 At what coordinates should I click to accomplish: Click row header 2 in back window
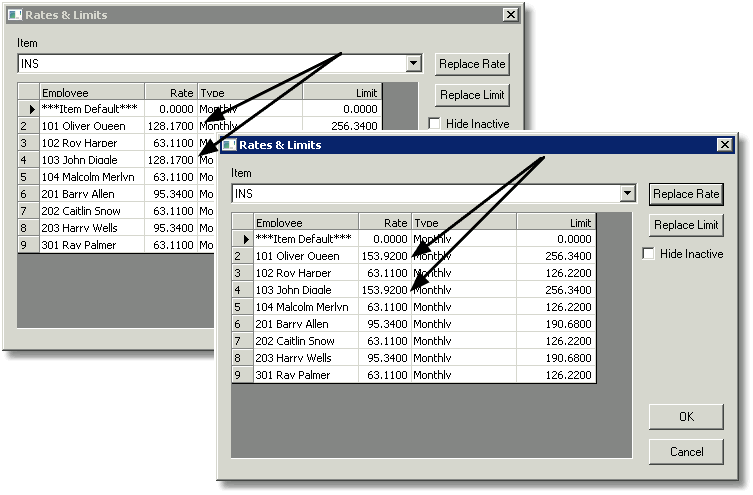coord(29,126)
